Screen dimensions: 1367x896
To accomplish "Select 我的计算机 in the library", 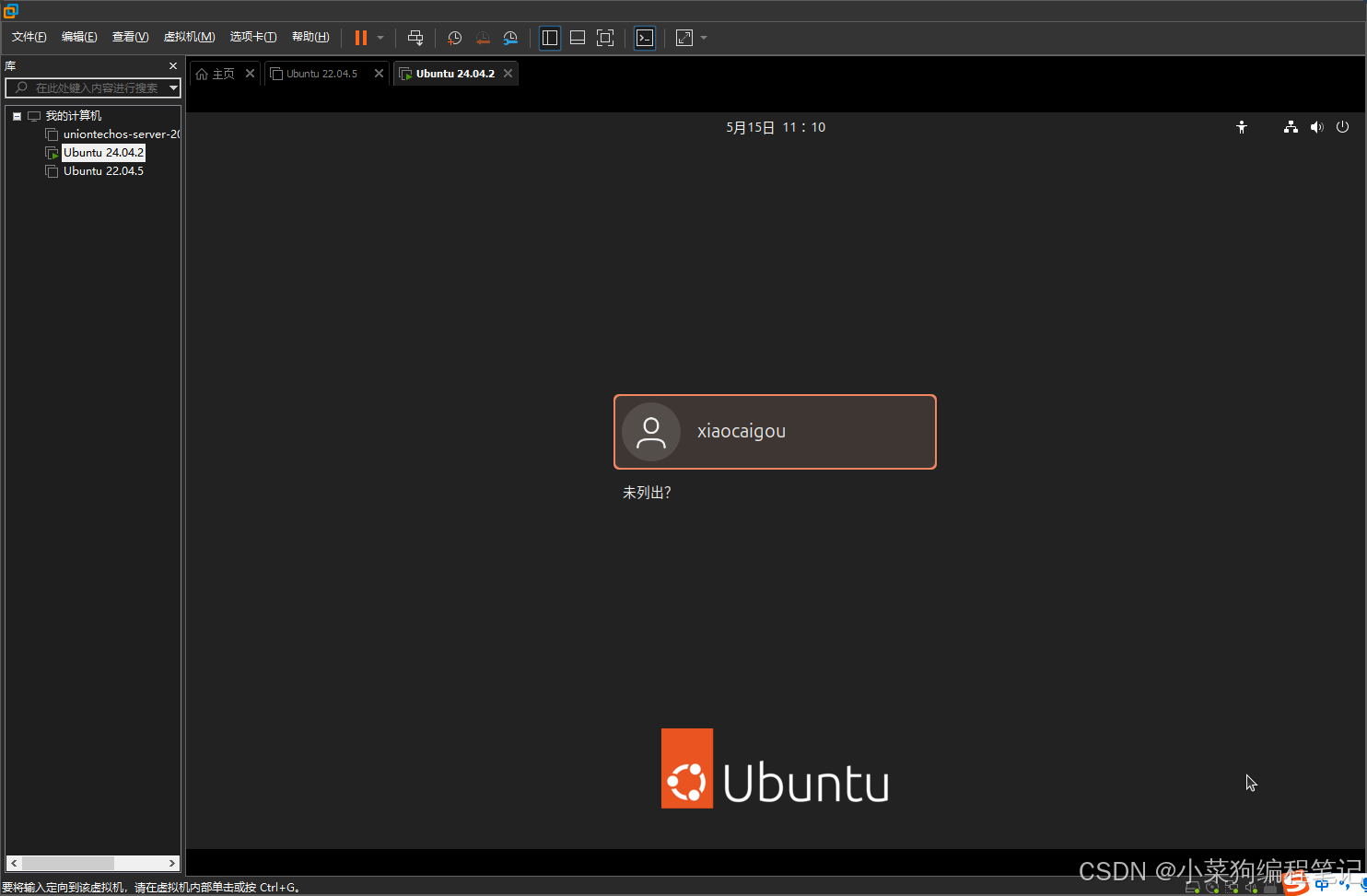I will coord(74,116).
